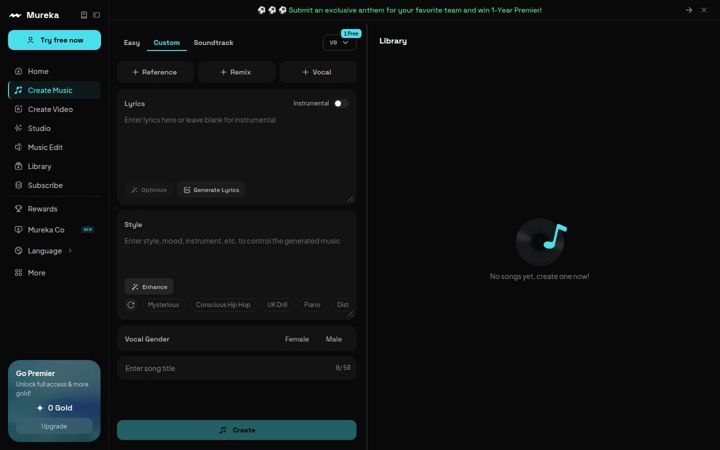The width and height of the screenshot is (720, 450).
Task: Click into the Style text area
Action: click(236, 255)
